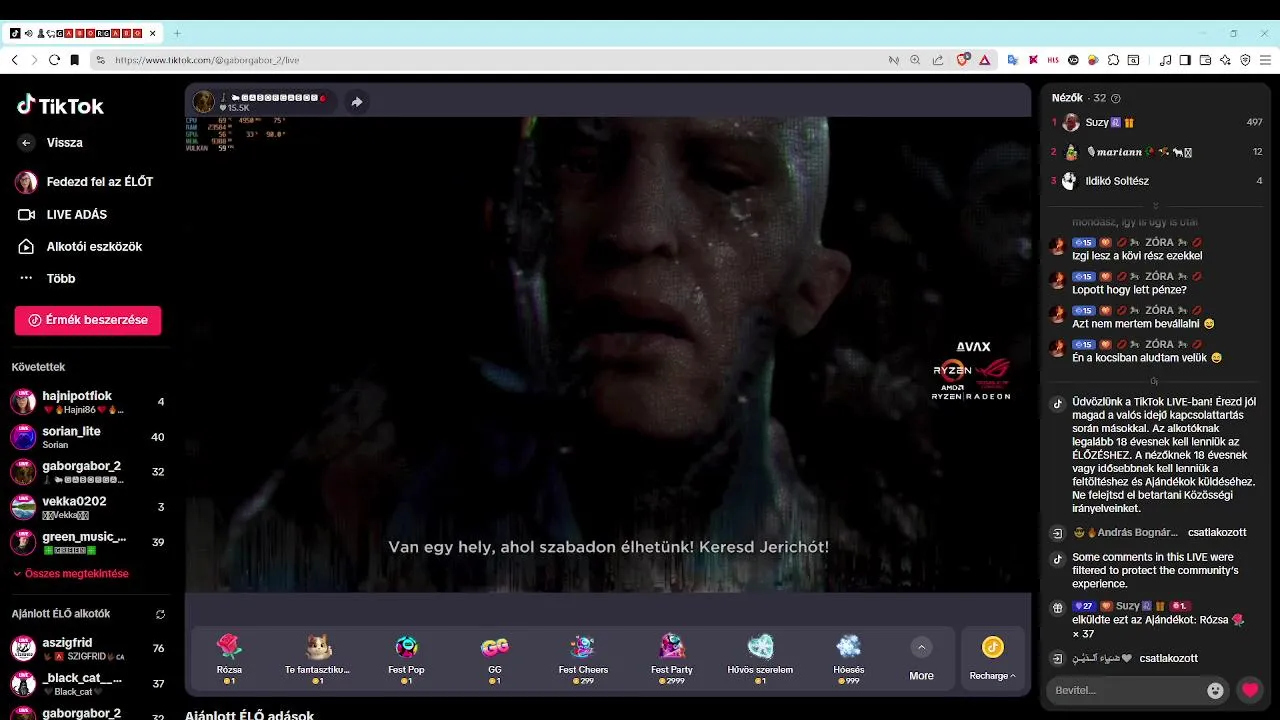Refresh the Ajánlott ÉLŐ alkotók list
Viewport: 1280px width, 720px height.
click(160, 614)
